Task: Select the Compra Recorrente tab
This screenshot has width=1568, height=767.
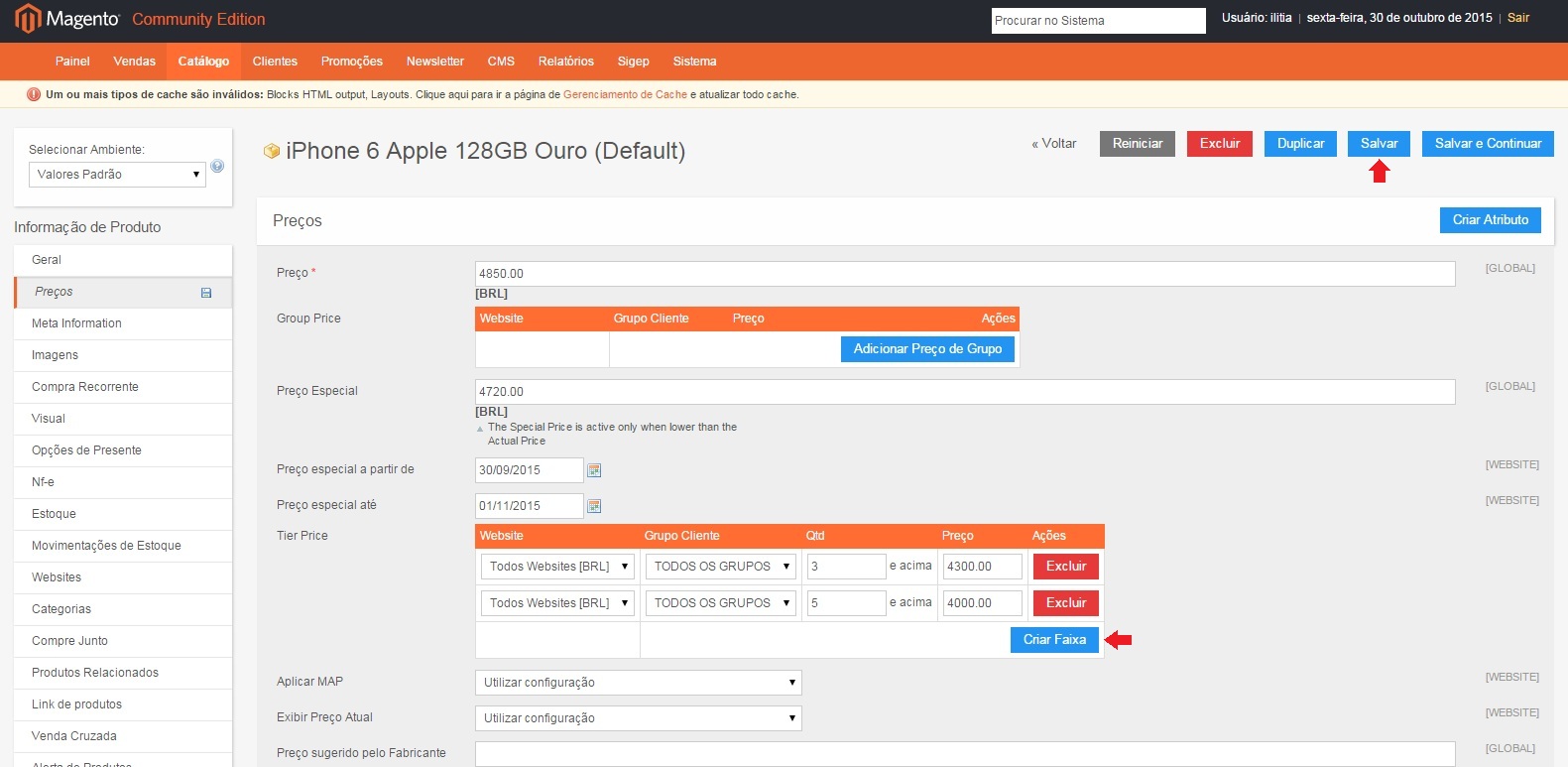Action: click(123, 387)
